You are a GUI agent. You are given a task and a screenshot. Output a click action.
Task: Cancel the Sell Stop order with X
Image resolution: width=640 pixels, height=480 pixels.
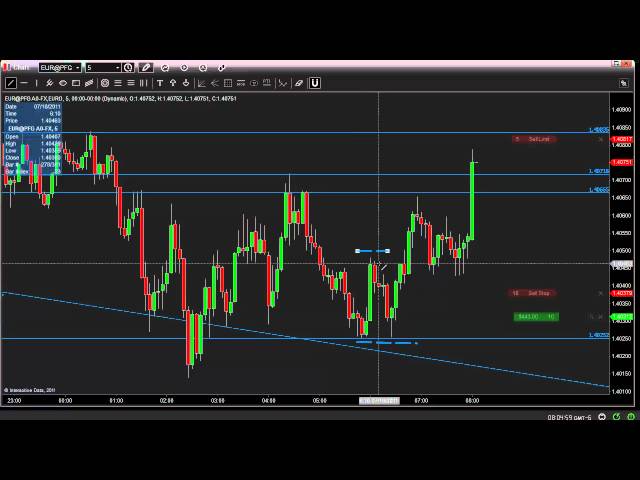click(x=600, y=293)
